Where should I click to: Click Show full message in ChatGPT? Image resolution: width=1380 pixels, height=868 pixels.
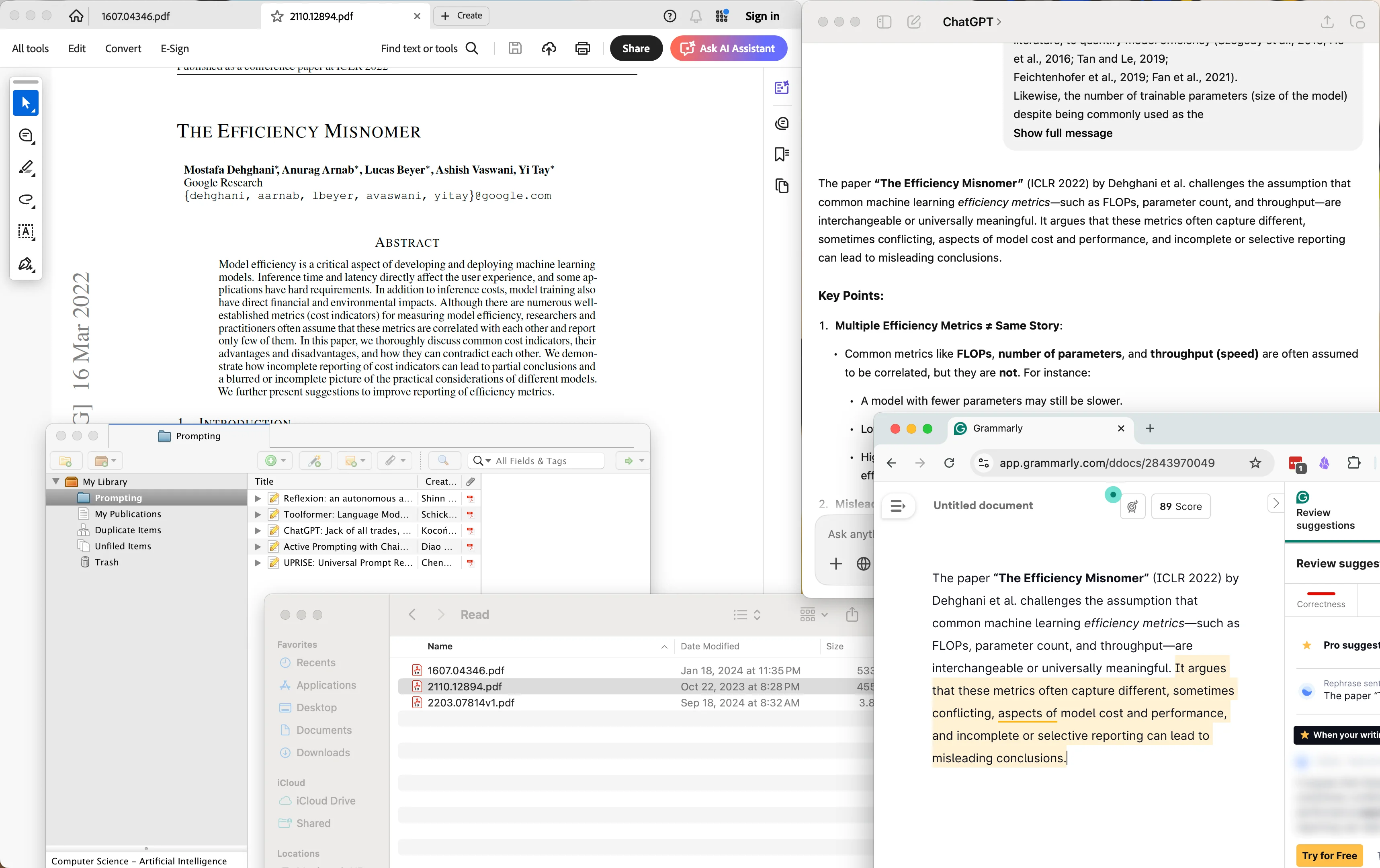point(1063,133)
